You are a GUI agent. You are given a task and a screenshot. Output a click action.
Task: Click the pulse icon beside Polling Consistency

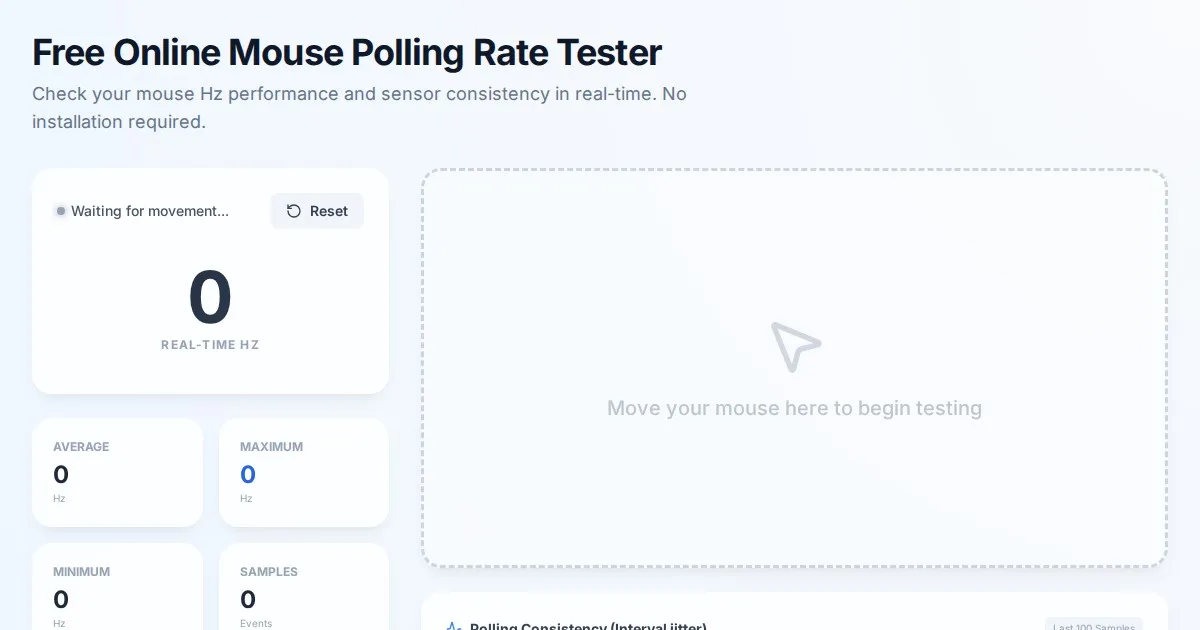click(x=453, y=626)
